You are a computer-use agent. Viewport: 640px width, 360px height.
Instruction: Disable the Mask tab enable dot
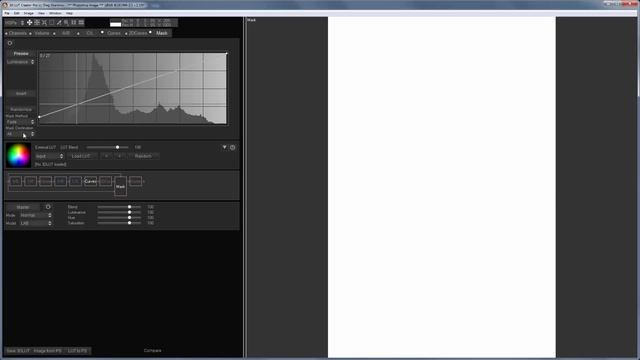tap(150, 32)
